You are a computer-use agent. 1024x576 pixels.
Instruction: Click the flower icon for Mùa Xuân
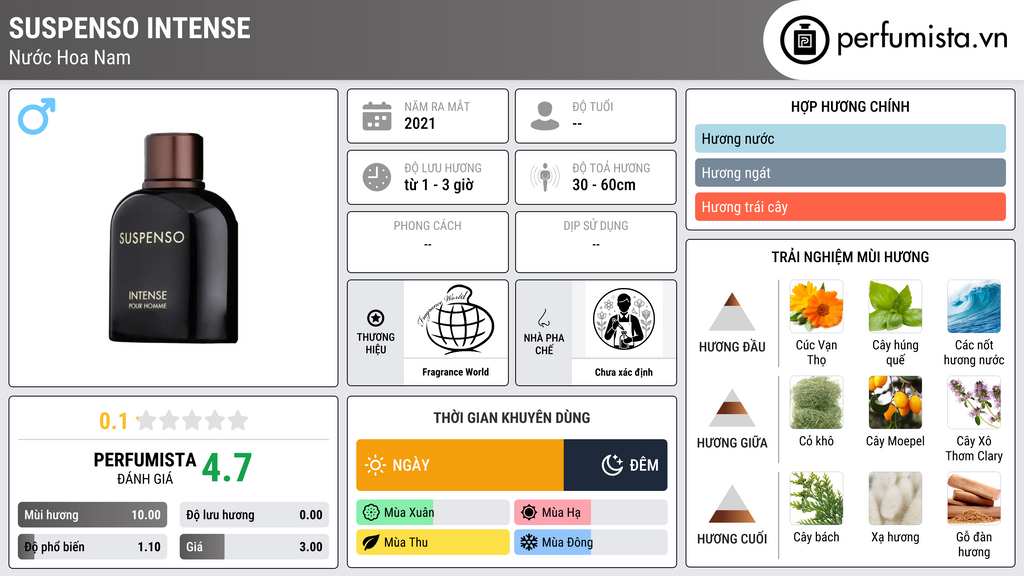371,513
